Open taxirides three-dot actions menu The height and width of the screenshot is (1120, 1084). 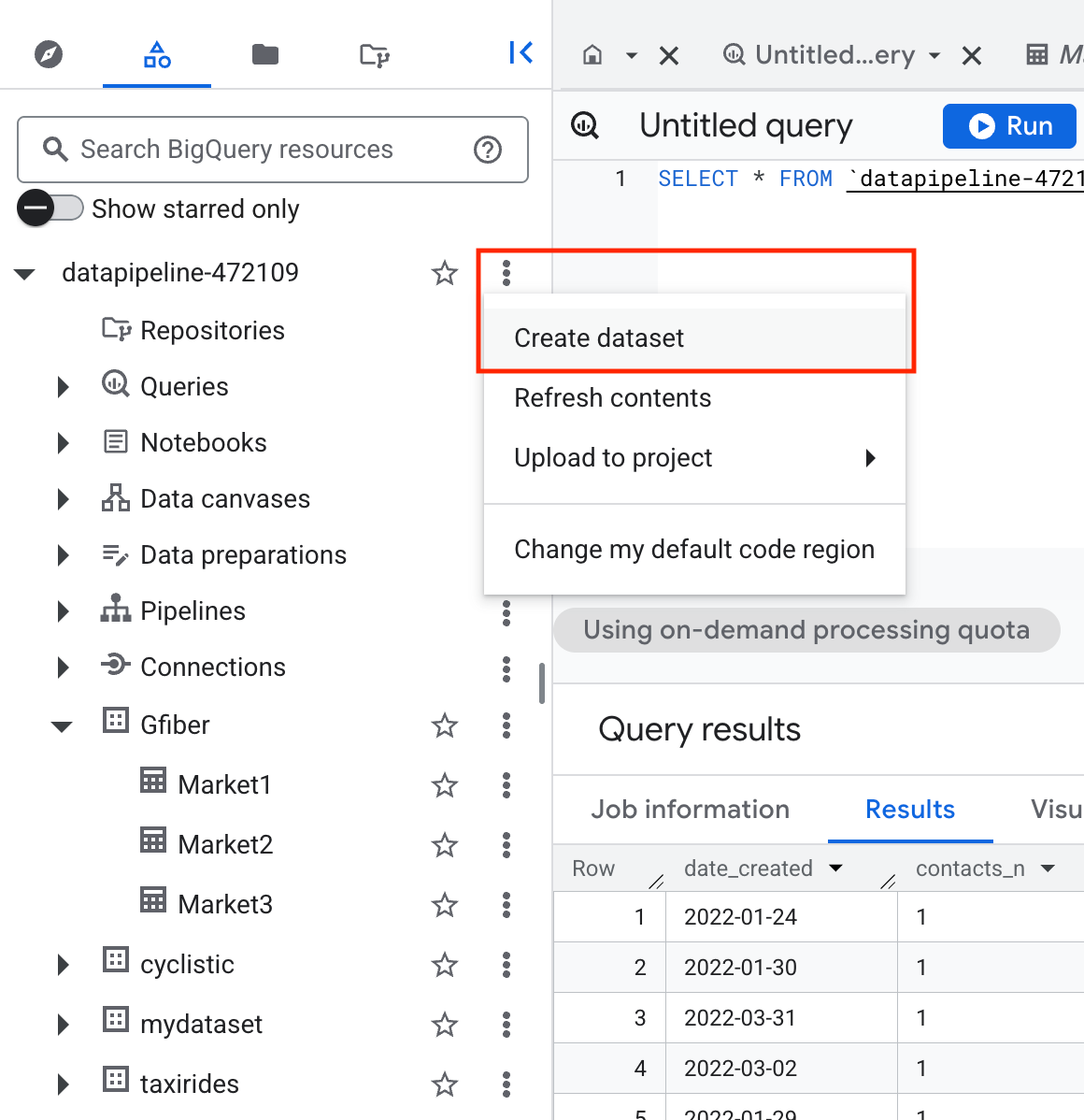506,1085
